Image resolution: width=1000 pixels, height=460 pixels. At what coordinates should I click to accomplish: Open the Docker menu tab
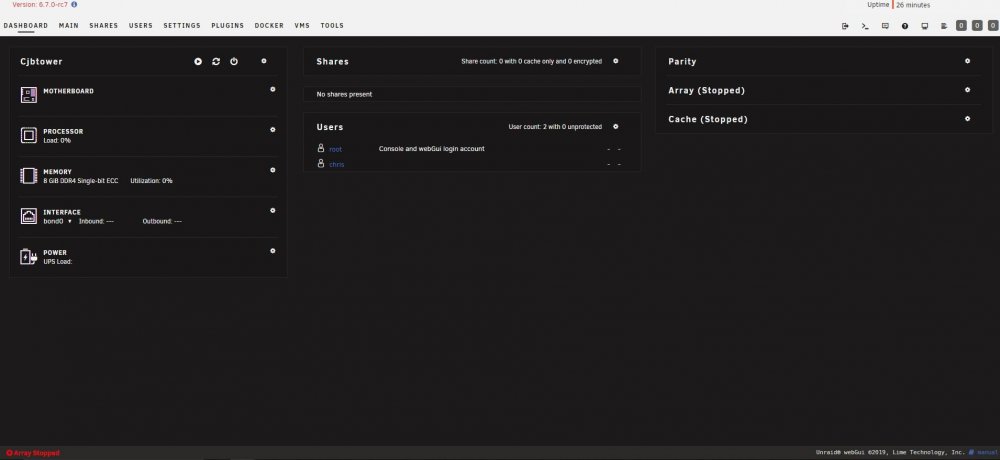click(x=269, y=26)
